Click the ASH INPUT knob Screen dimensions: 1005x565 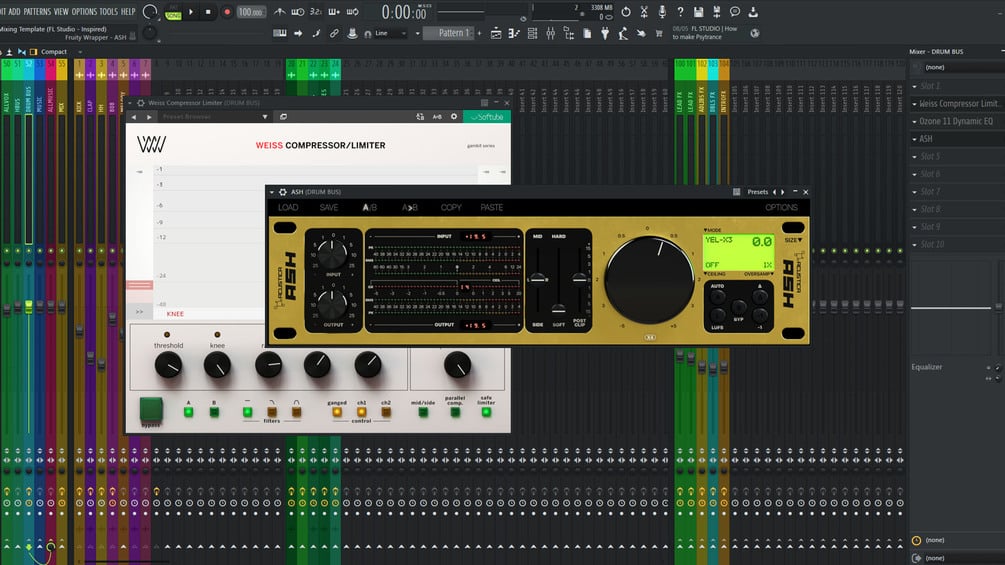click(x=332, y=253)
